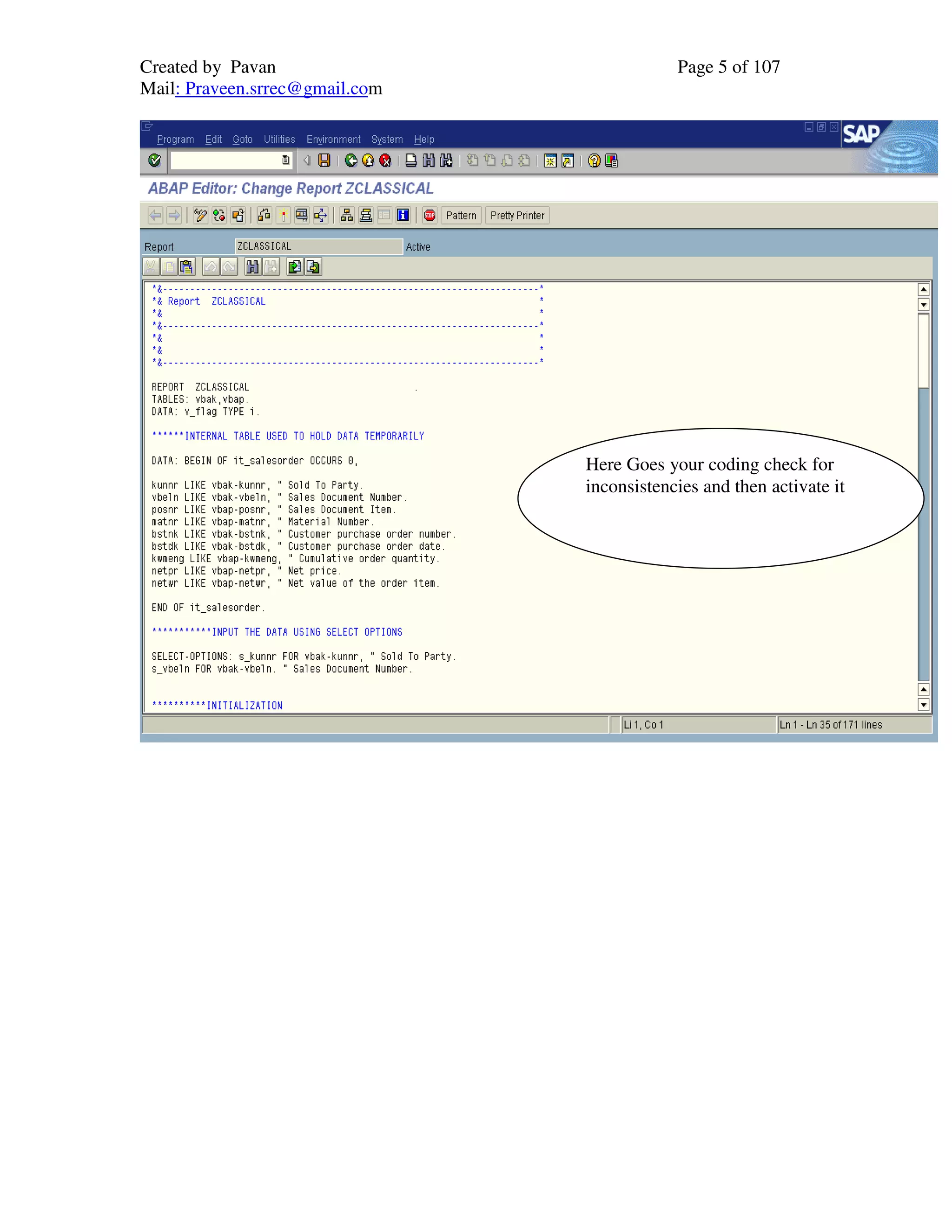This screenshot has height=1232, width=952.
Task: Click the Active/Inactive toggle icon
Action: pos(219,216)
